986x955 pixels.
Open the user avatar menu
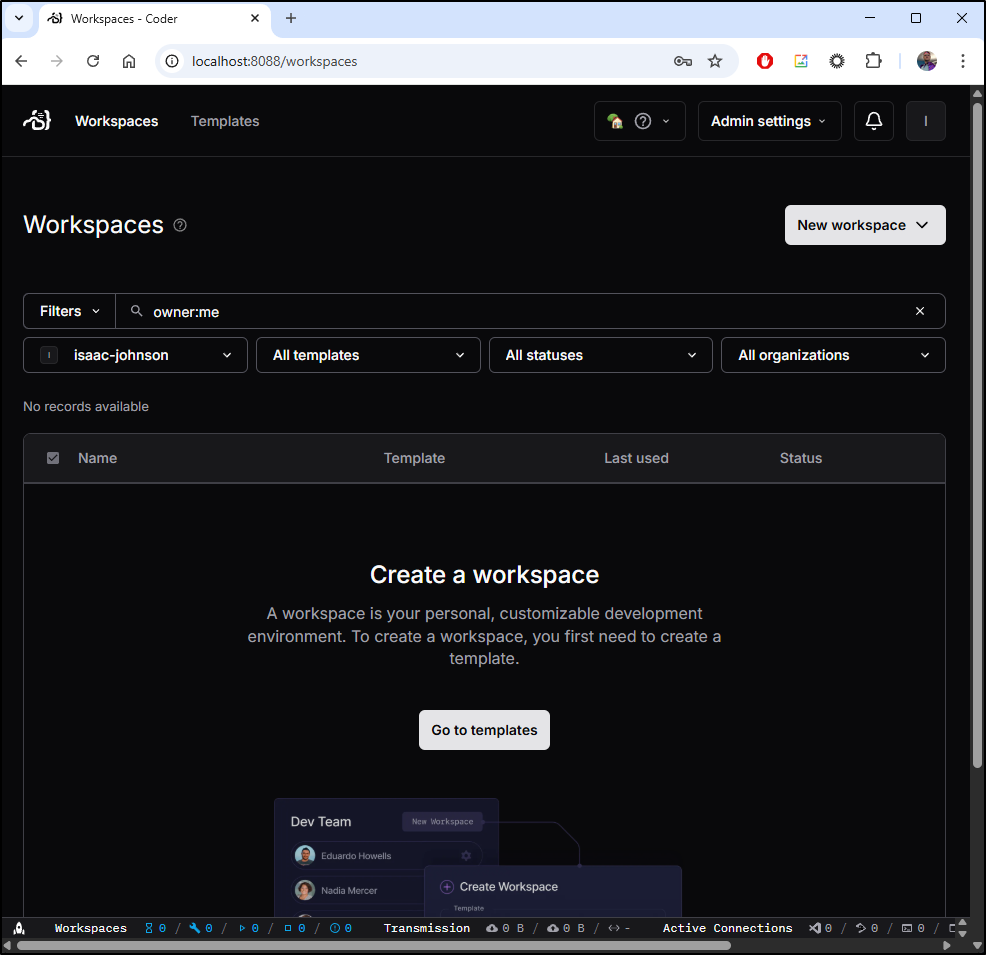pyautogui.click(x=925, y=121)
